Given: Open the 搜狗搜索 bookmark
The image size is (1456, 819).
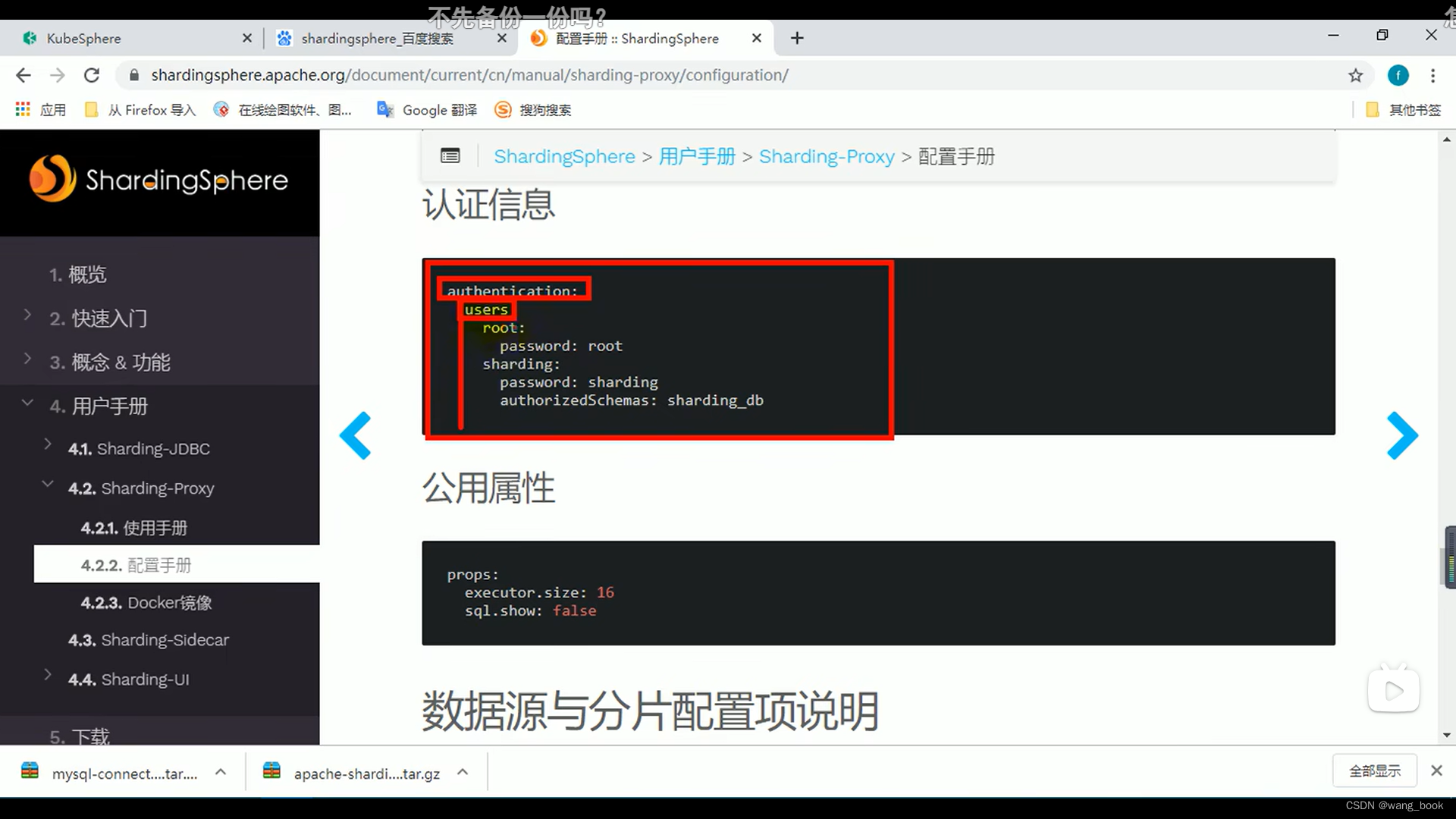Looking at the screenshot, I should click(x=533, y=110).
